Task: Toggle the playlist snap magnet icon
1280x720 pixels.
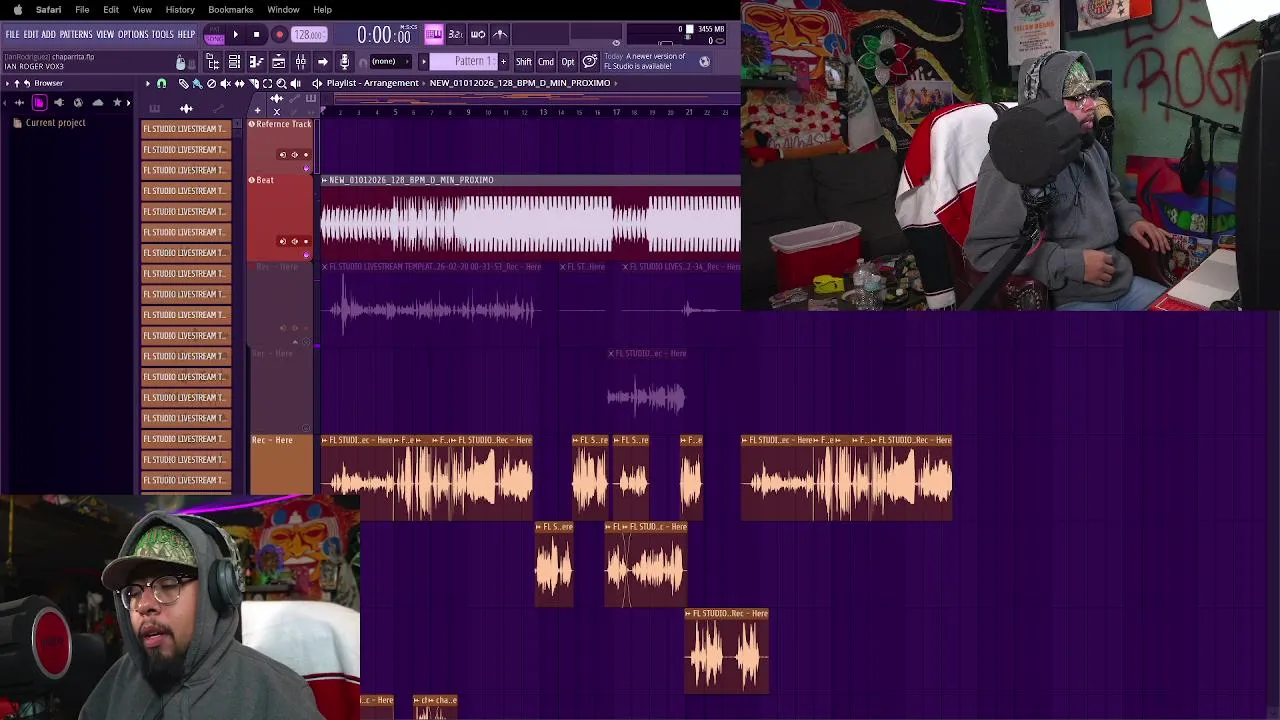Action: pyautogui.click(x=162, y=84)
